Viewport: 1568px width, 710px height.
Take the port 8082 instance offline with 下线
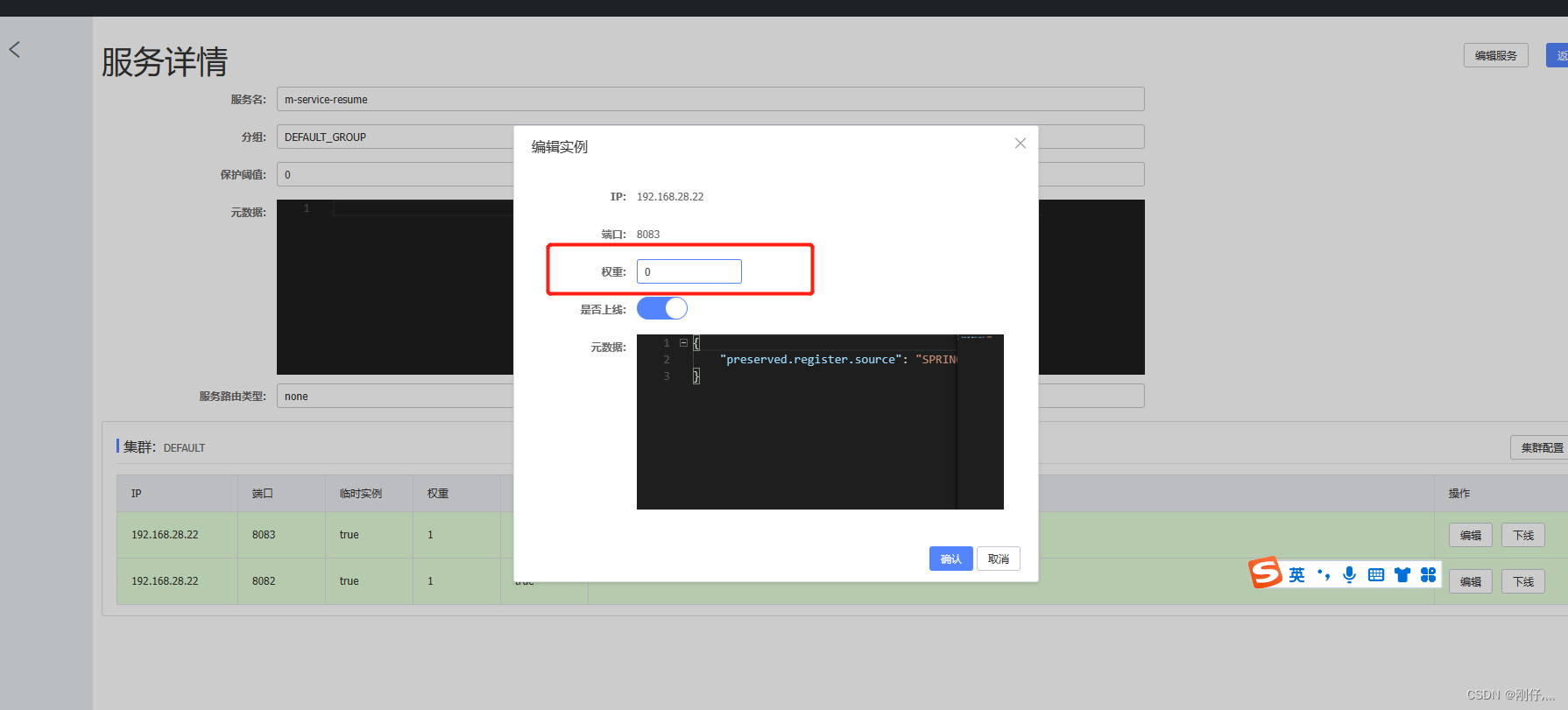1522,581
